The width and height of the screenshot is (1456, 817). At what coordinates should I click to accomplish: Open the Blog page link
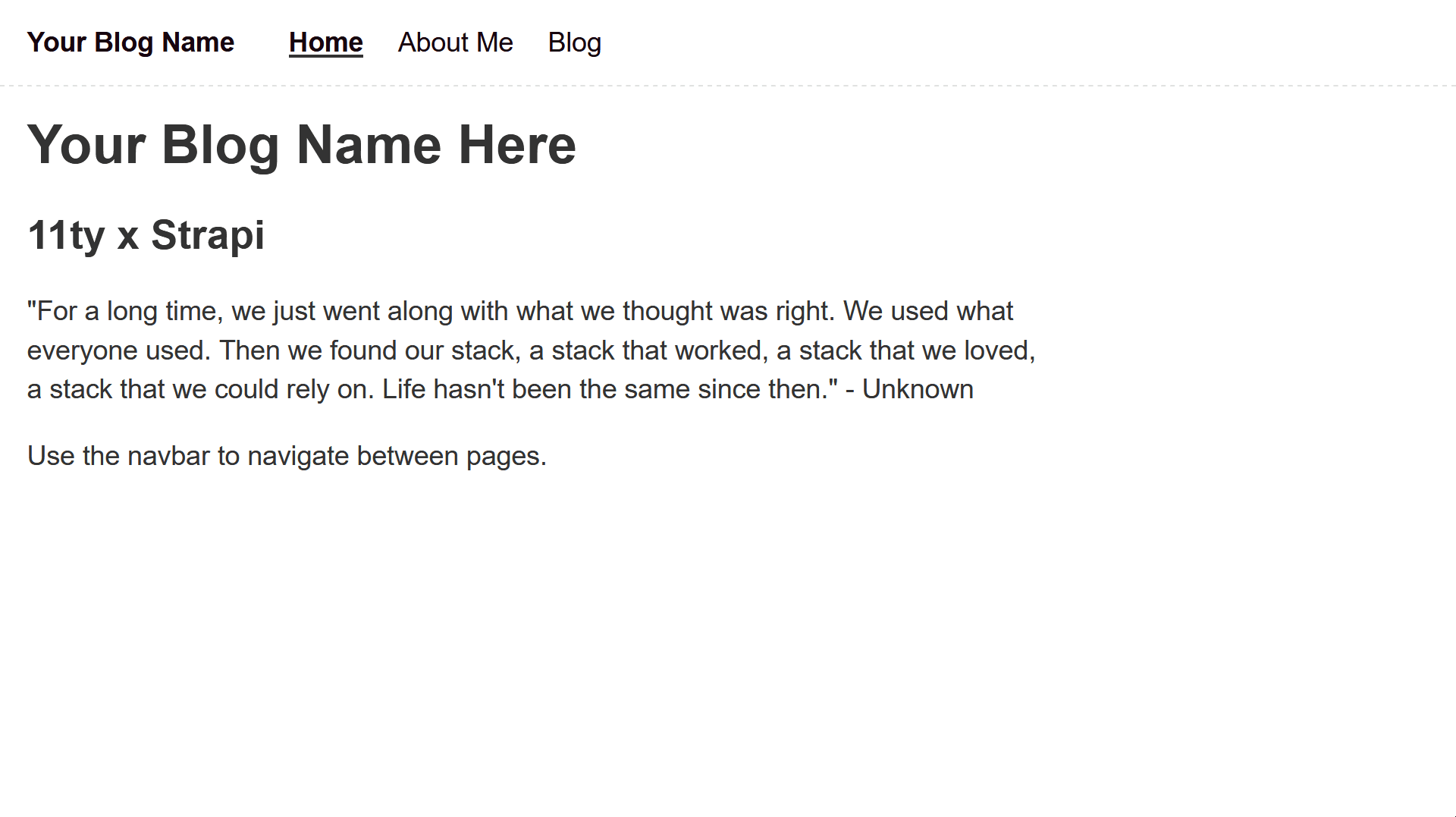click(x=575, y=42)
